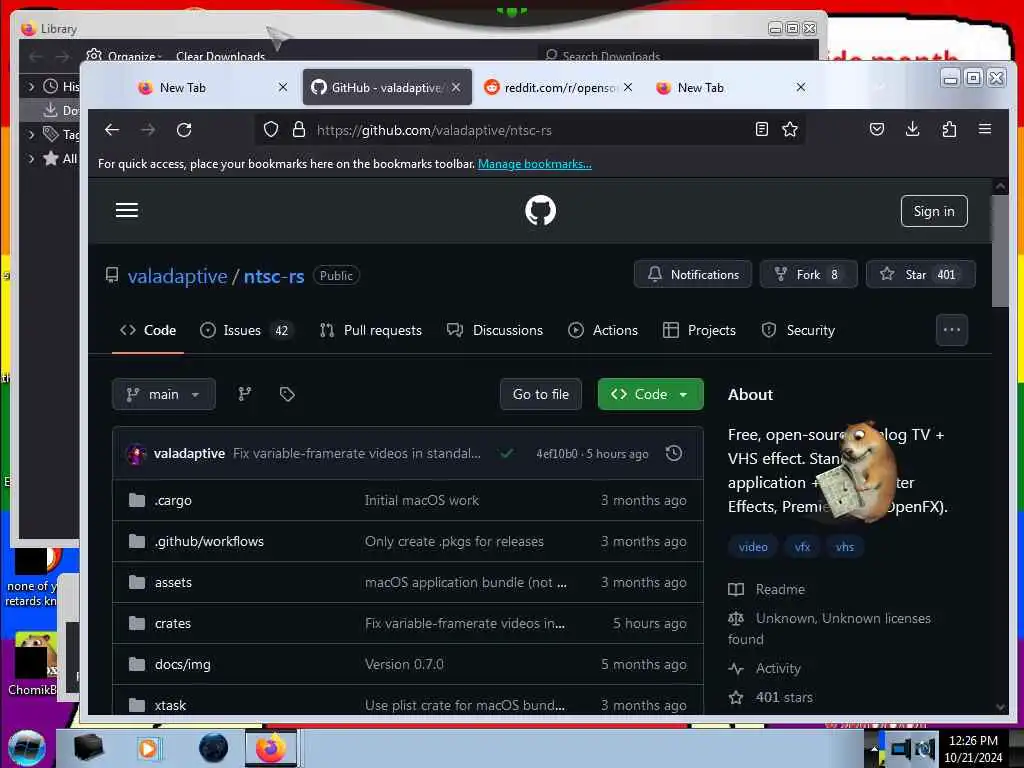Screen dimensions: 1024x768
Task: Open the crates folder
Action: 172,624
